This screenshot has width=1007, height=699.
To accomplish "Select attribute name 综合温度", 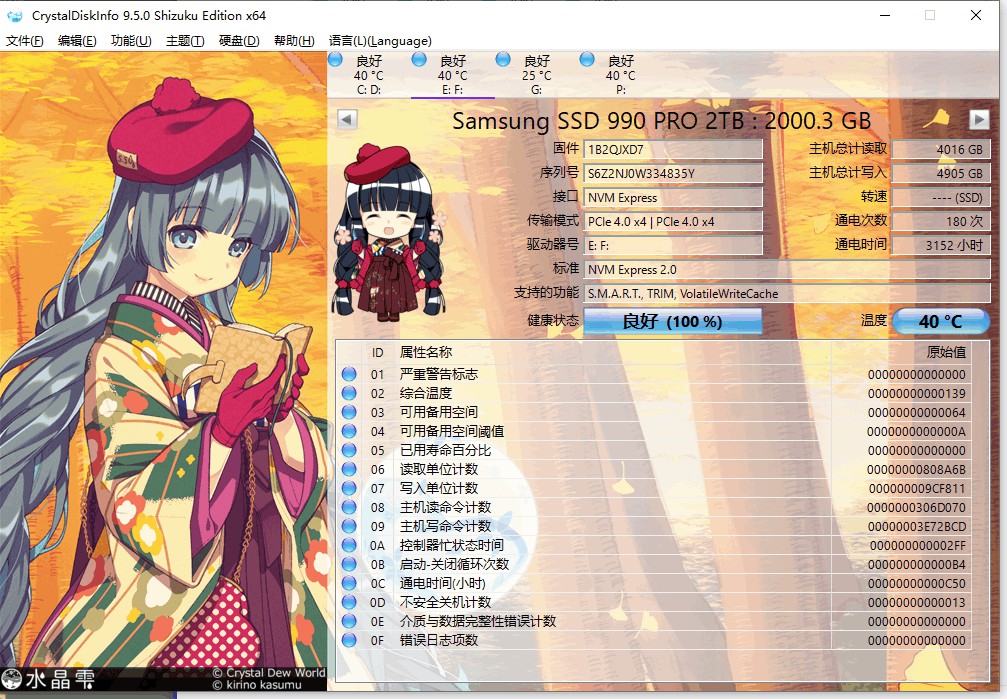I will coord(426,393).
